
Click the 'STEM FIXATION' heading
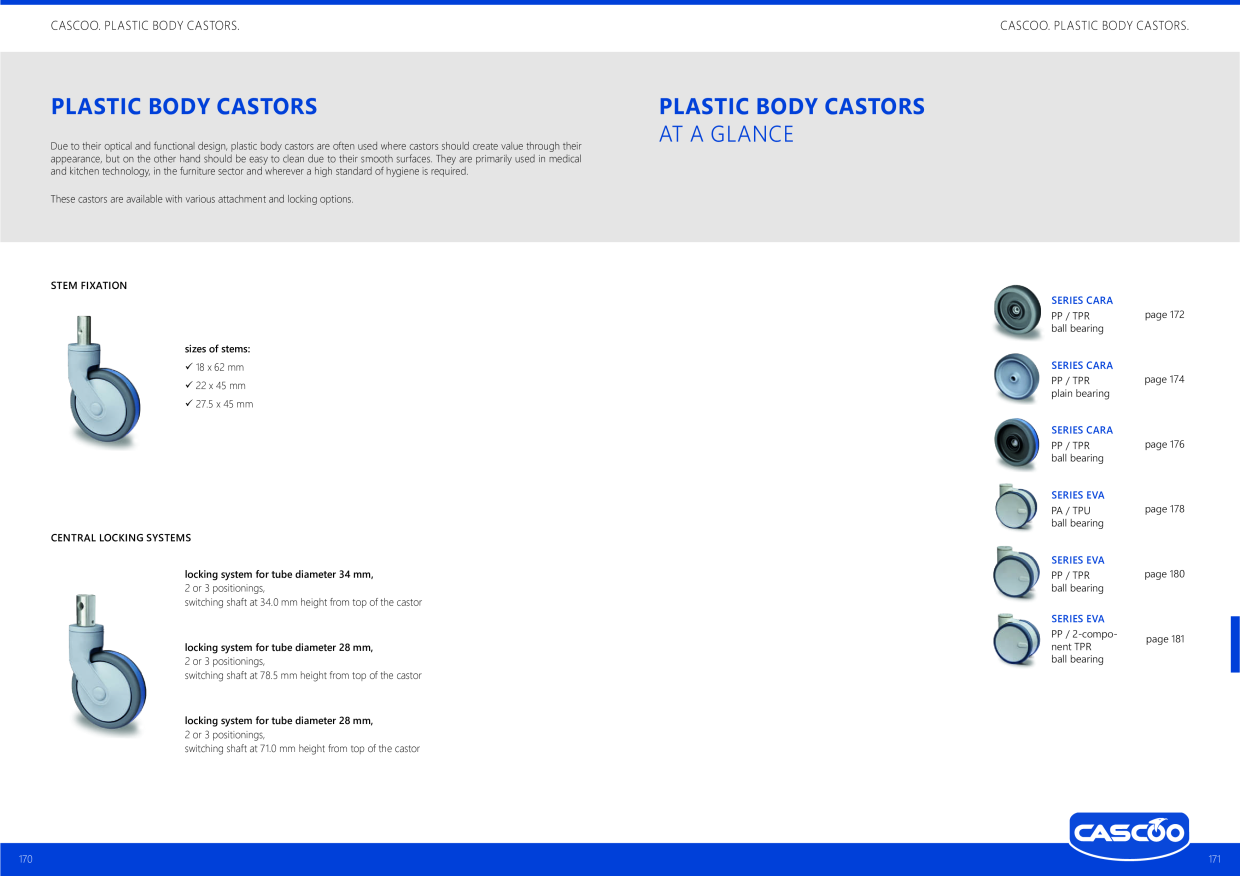click(89, 286)
